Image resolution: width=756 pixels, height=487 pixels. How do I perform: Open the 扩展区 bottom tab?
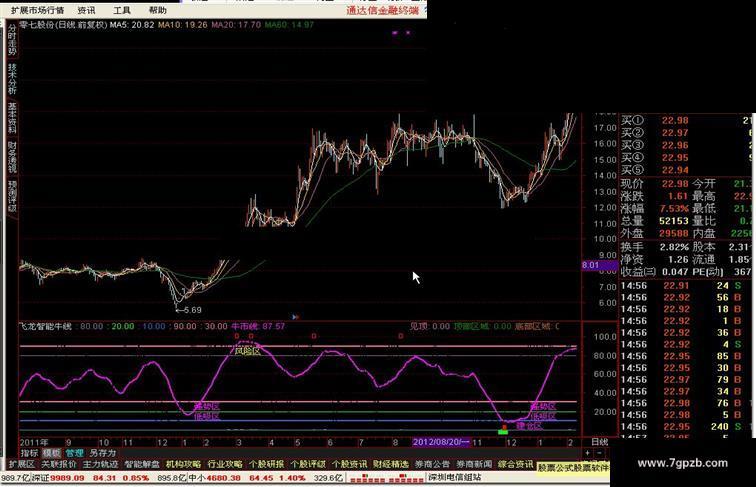[22, 464]
